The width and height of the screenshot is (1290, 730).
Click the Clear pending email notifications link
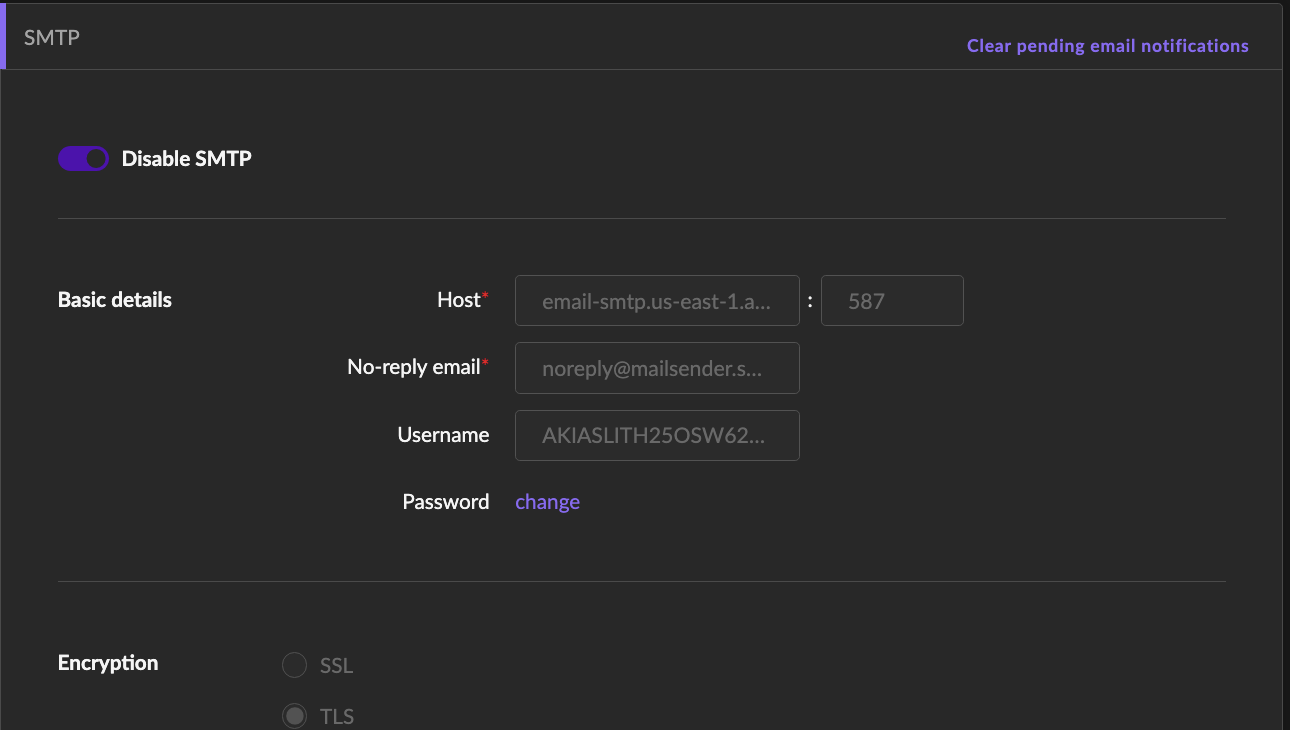pyautogui.click(x=1107, y=46)
